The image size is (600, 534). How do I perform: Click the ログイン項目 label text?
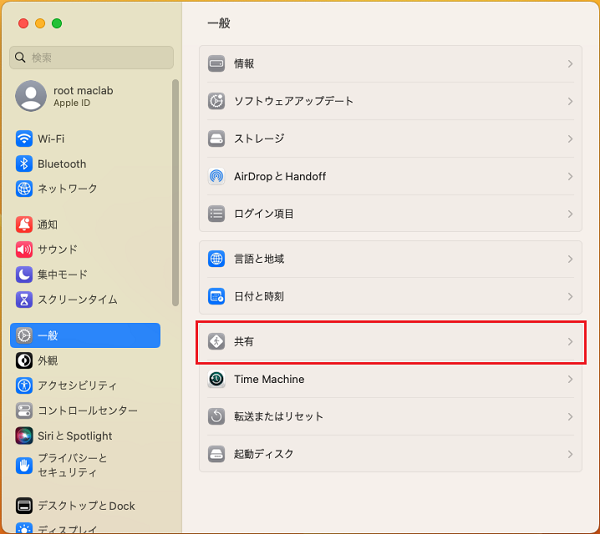(x=264, y=214)
